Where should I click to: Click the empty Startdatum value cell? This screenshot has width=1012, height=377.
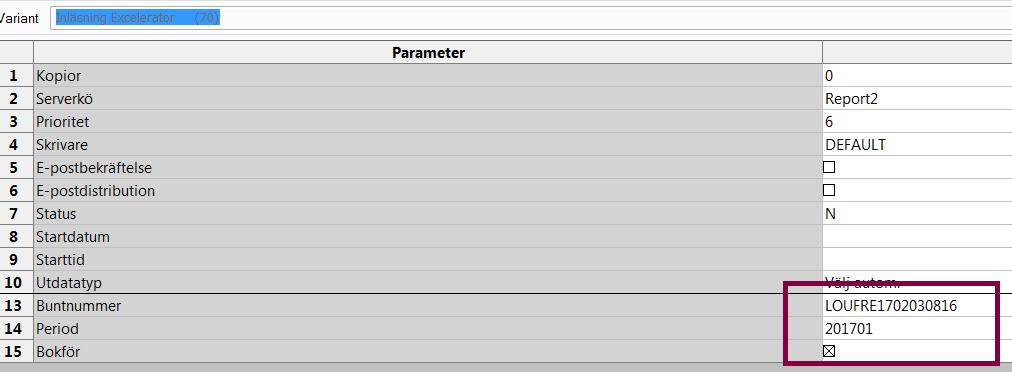tap(917, 236)
